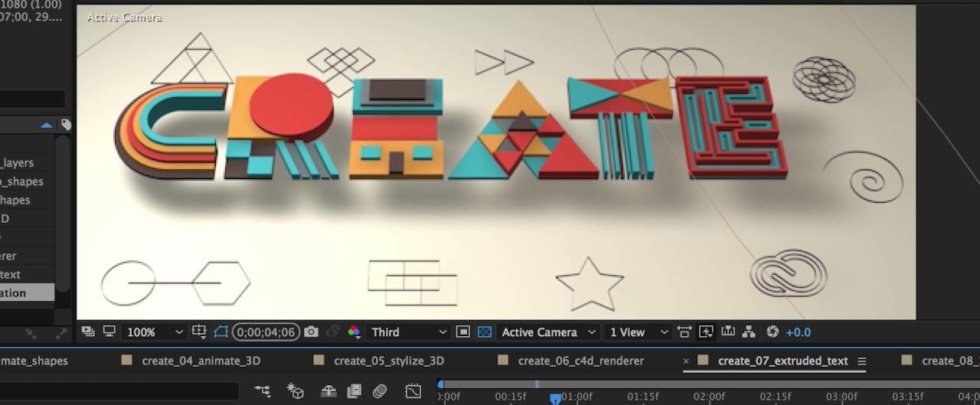The width and height of the screenshot is (980, 405).
Task: Click the Draft 3D icon in timeline
Action: pyautogui.click(x=295, y=391)
